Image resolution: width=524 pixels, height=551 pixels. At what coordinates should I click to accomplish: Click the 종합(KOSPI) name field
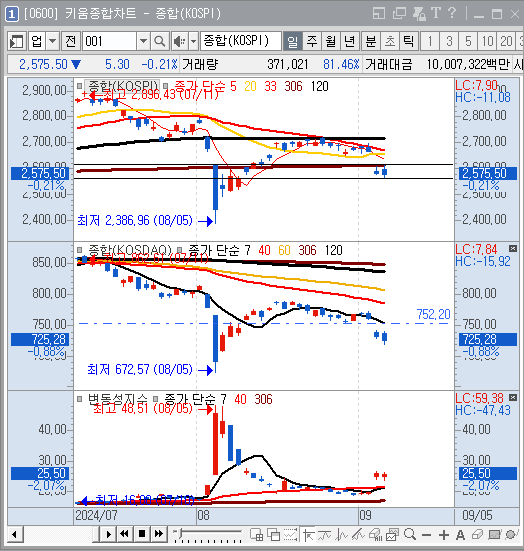tap(240, 41)
